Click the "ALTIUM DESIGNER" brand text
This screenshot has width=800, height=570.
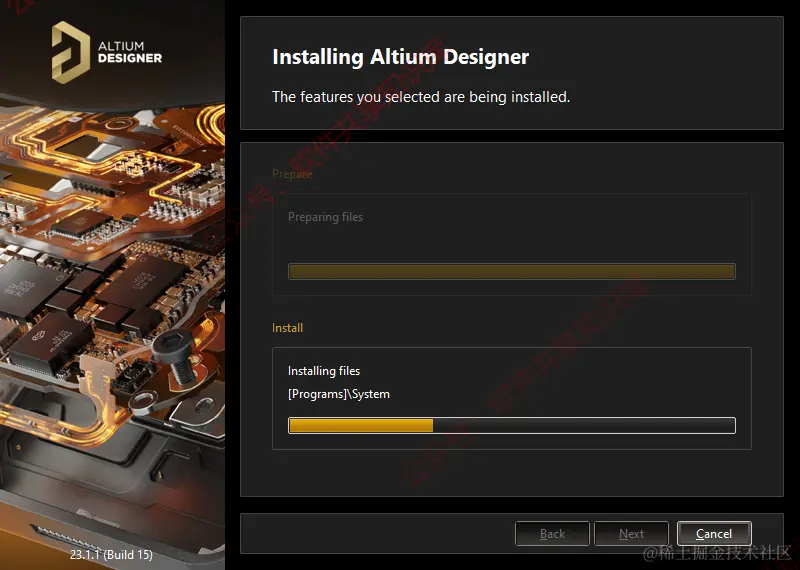tap(130, 52)
